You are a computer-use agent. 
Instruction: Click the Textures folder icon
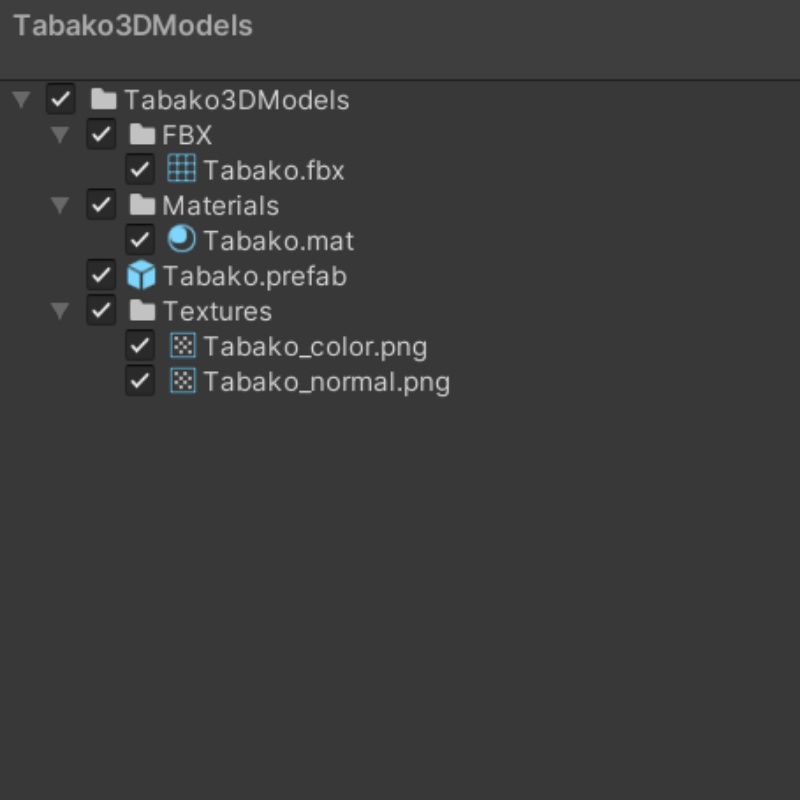tap(143, 311)
